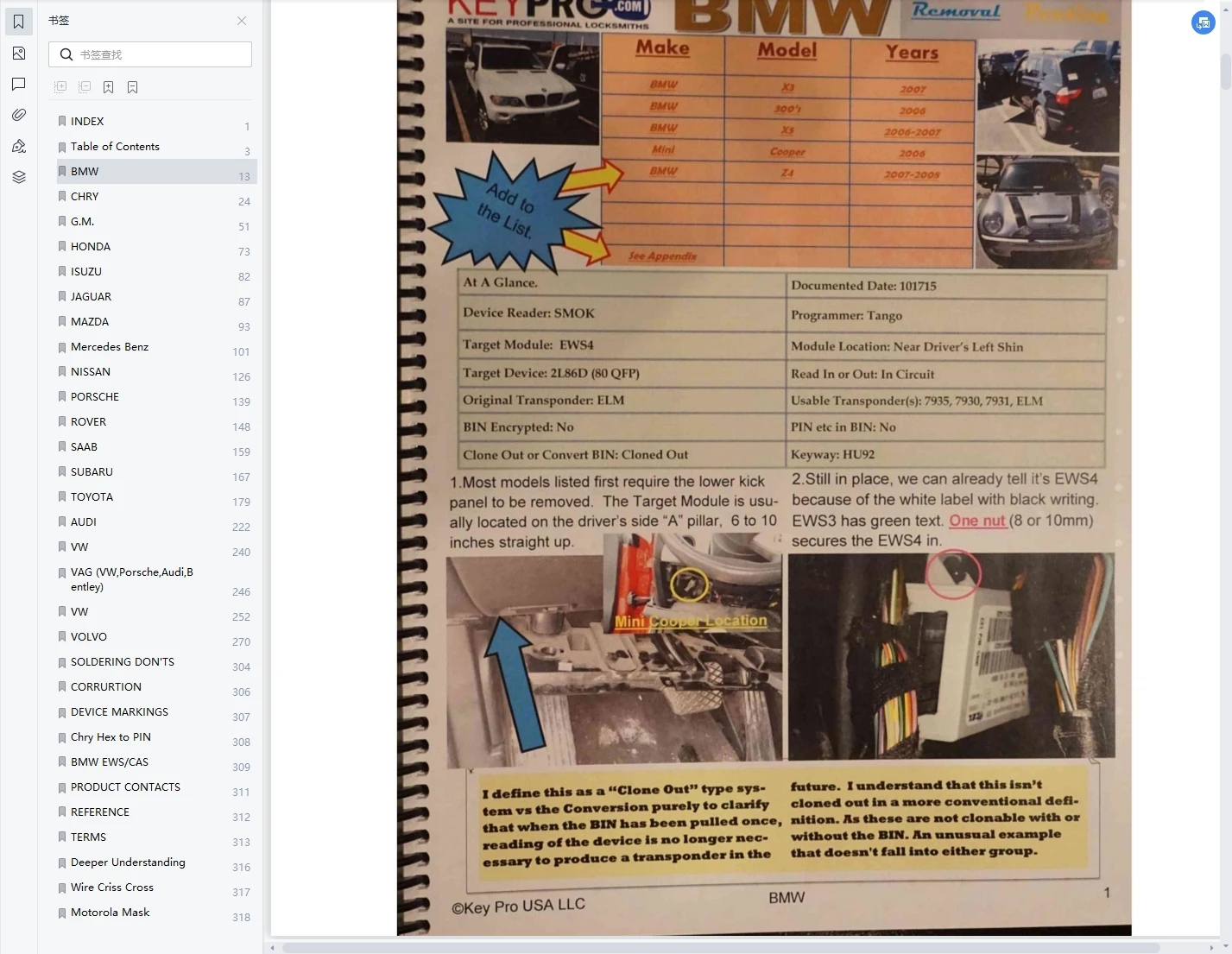The image size is (1232, 954).
Task: Click 'Target Module: EWS4' text in the document
Action: (528, 344)
